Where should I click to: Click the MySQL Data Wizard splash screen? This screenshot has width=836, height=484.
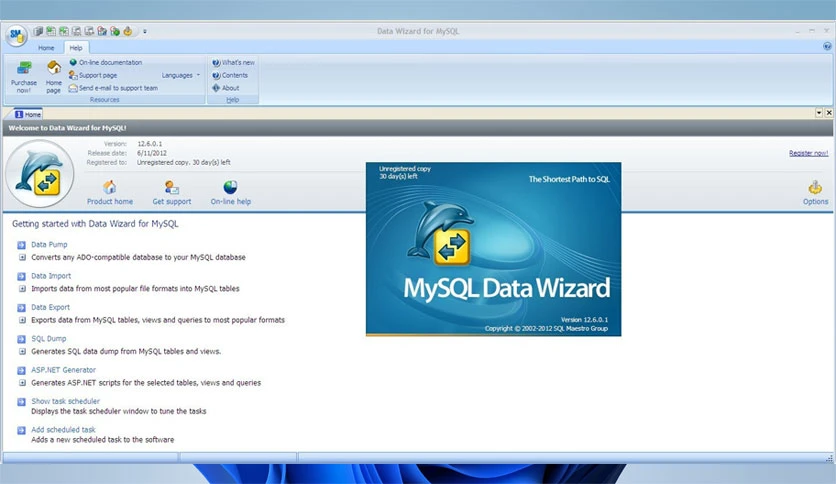tap(493, 249)
